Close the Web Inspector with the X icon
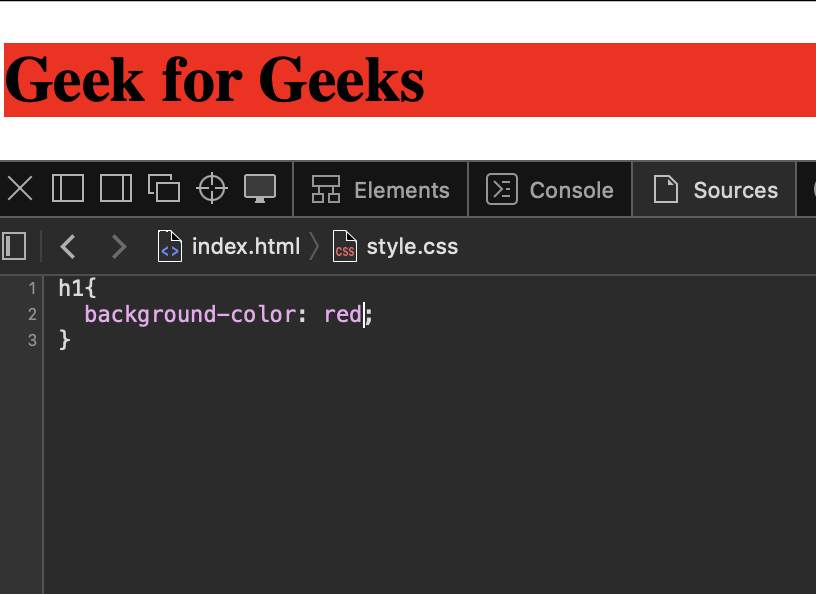The height and width of the screenshot is (594, 816). point(20,188)
